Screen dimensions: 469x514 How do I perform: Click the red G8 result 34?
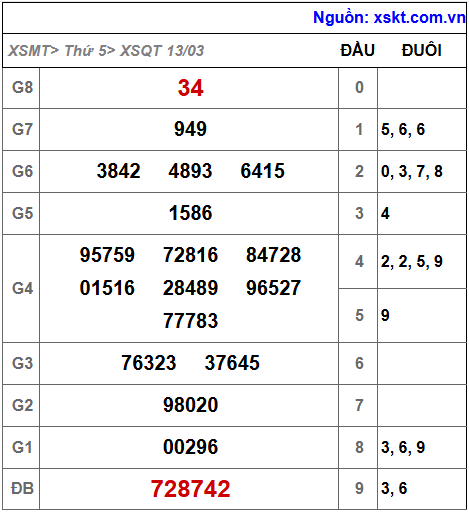click(x=190, y=88)
